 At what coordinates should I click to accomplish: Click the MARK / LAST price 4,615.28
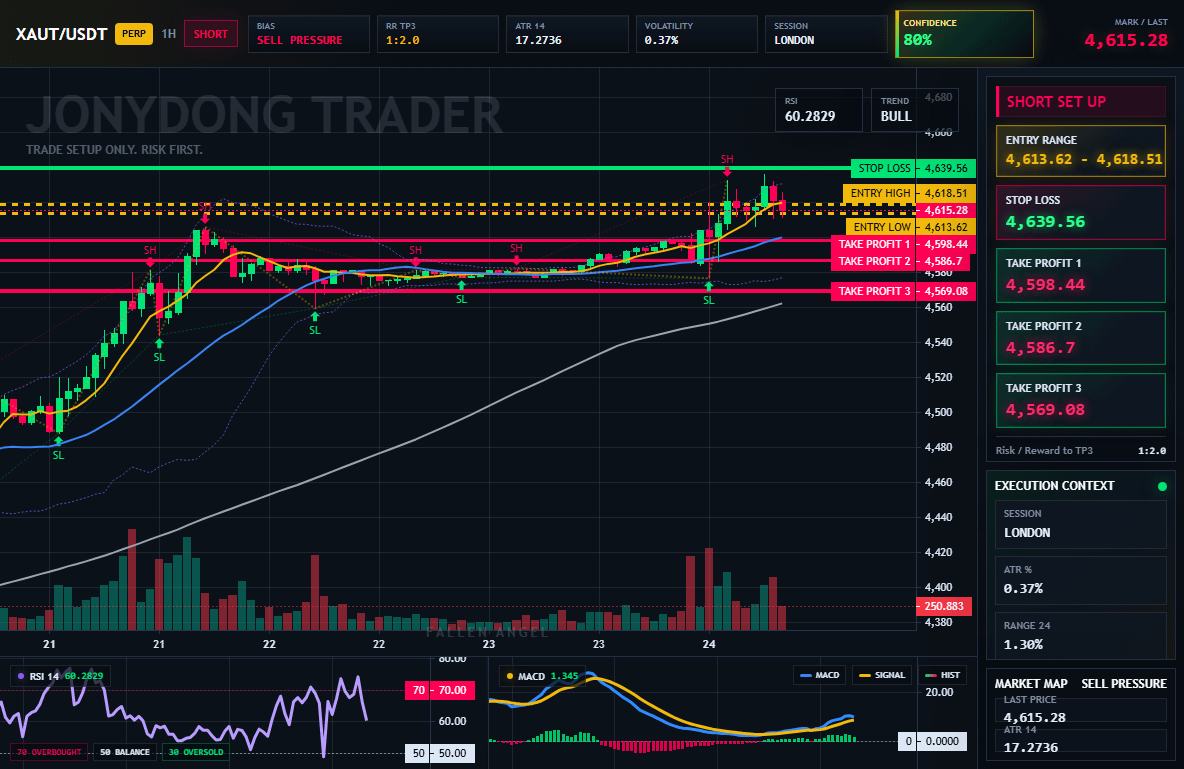click(x=1126, y=41)
